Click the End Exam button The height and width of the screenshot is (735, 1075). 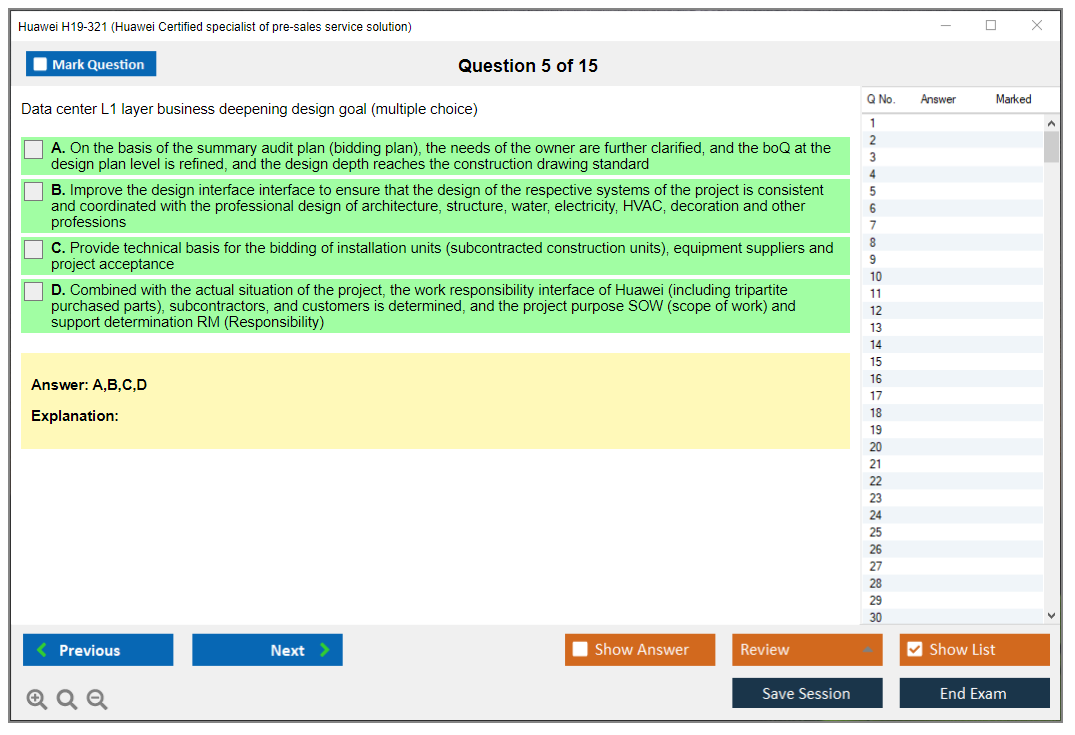974,693
